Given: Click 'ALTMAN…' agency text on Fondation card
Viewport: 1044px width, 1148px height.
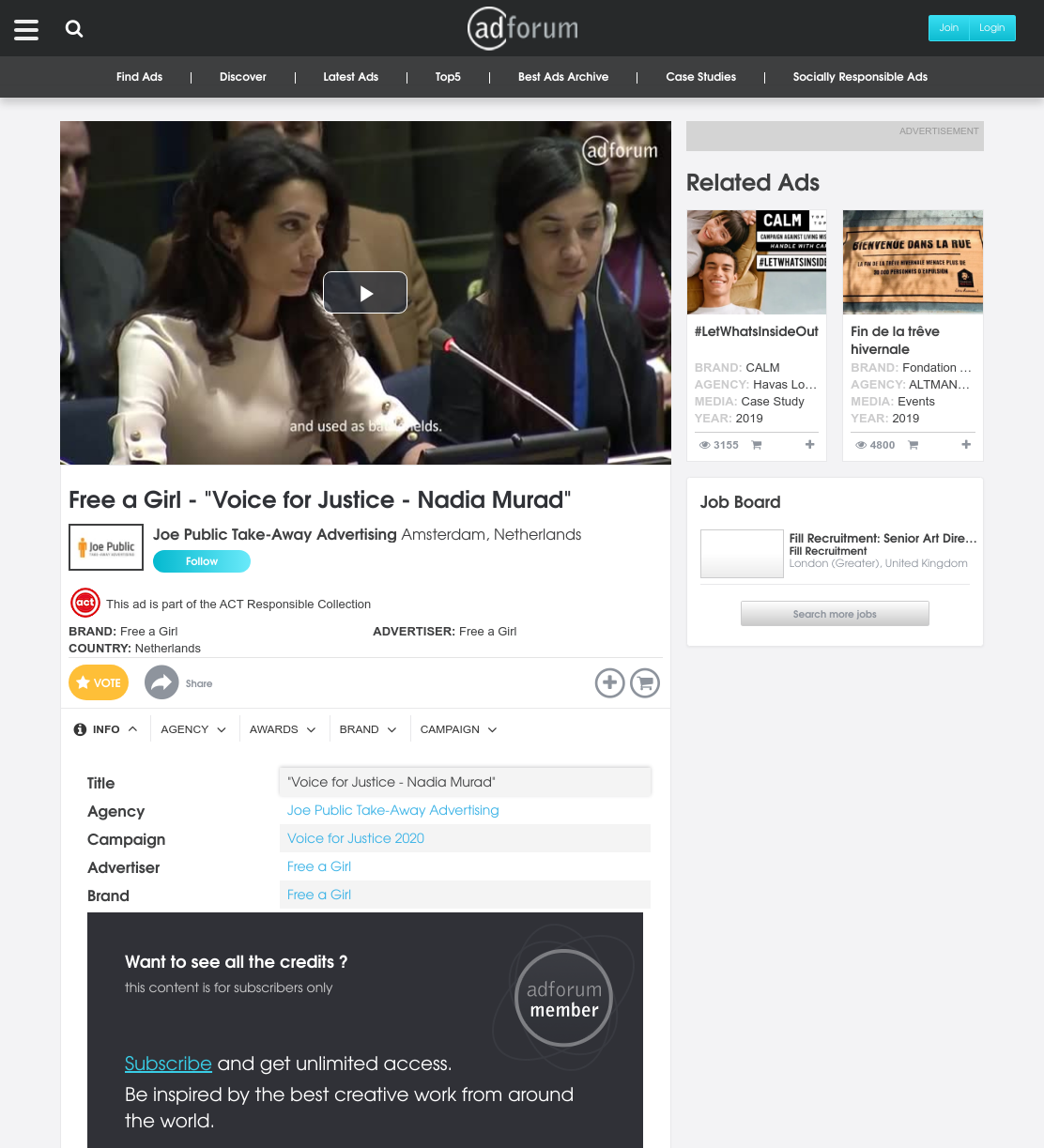Looking at the screenshot, I should coord(939,385).
